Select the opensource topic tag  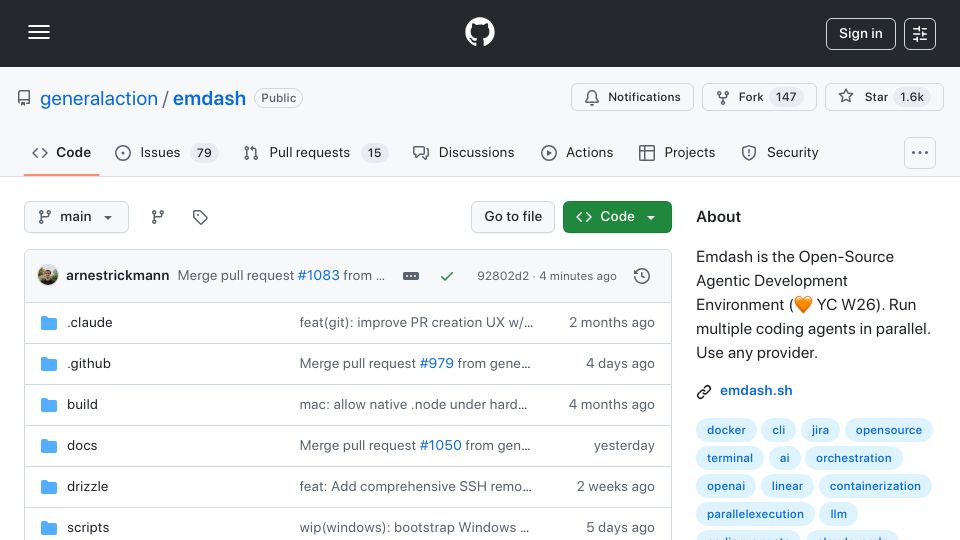888,430
